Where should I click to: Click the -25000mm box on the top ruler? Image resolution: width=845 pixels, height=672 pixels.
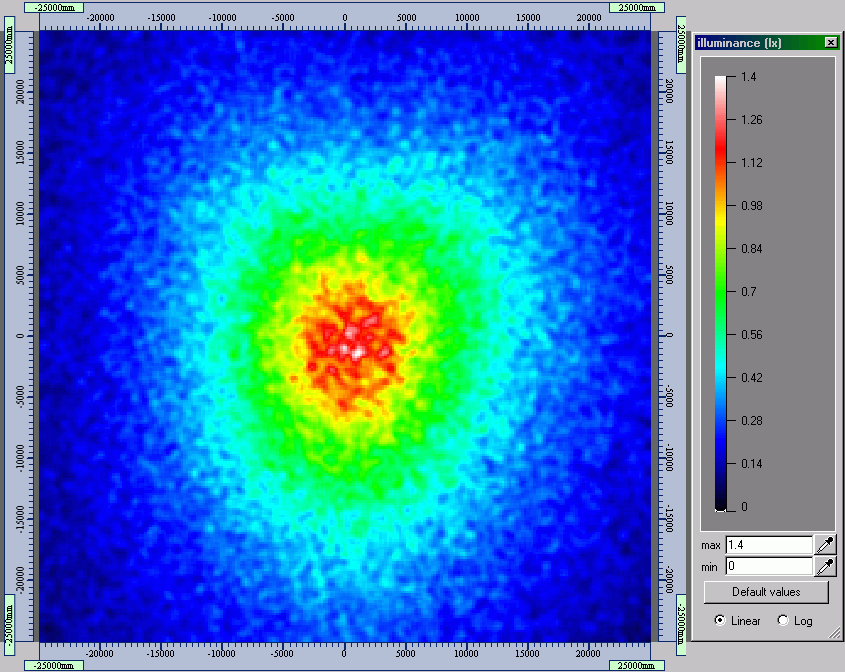click(x=54, y=8)
